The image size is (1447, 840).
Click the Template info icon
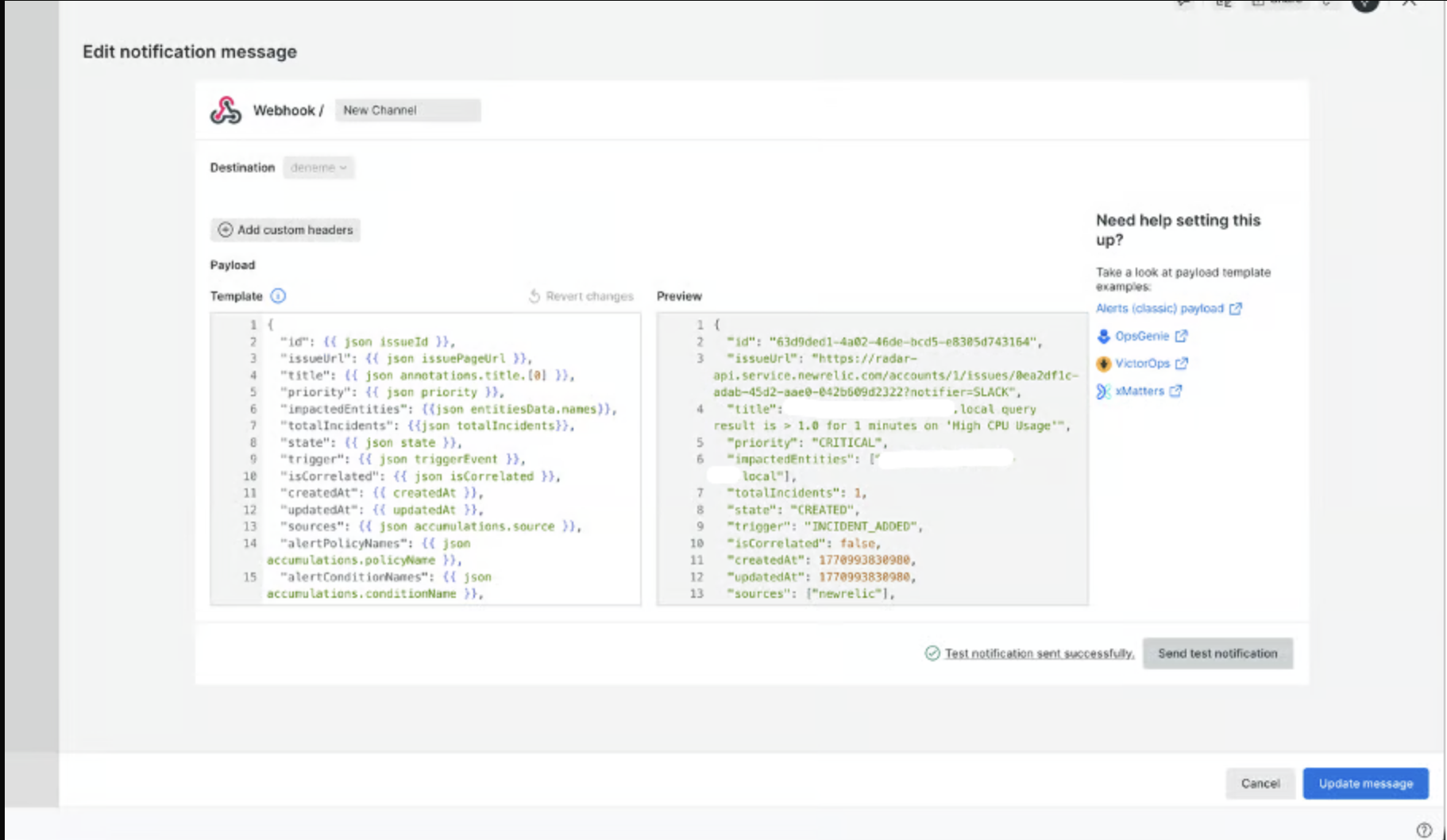tap(278, 296)
